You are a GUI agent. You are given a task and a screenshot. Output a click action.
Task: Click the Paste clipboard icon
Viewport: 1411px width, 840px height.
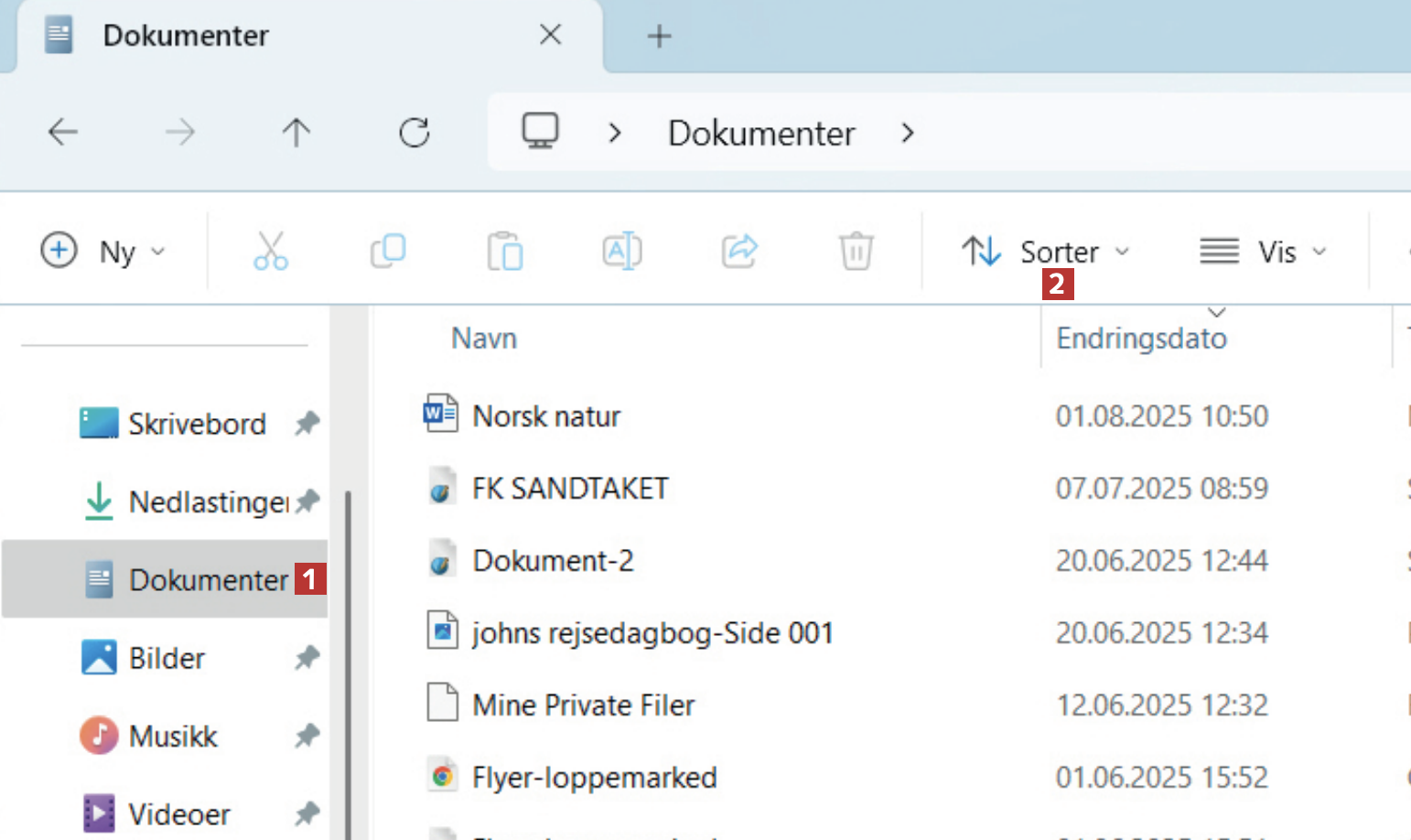pyautogui.click(x=505, y=251)
